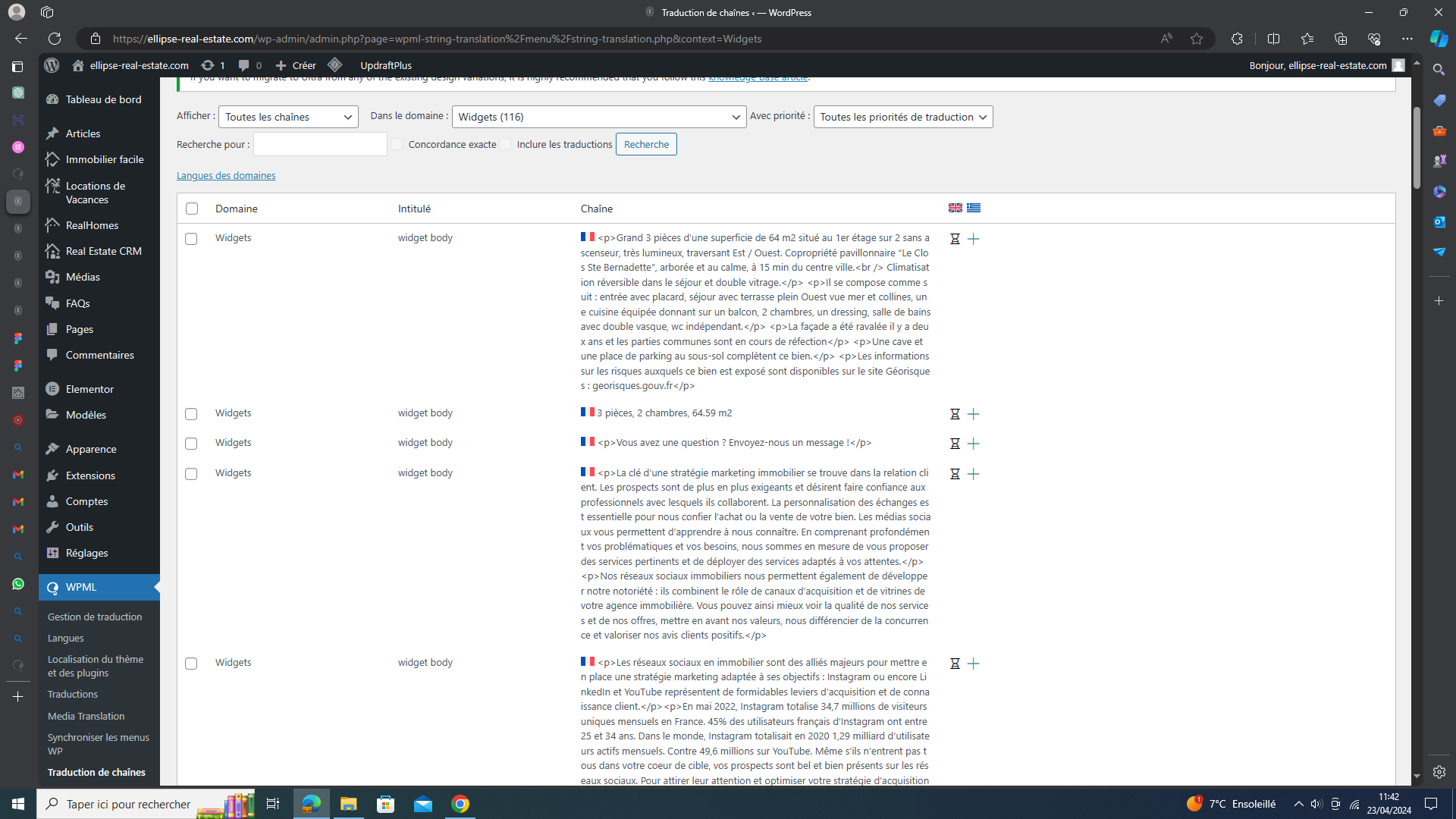Enable the 'Concordance exacte' checkbox

(x=397, y=144)
